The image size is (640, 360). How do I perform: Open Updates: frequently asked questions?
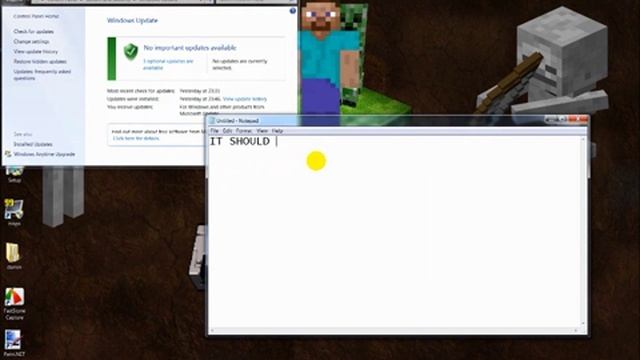[x=42, y=75]
